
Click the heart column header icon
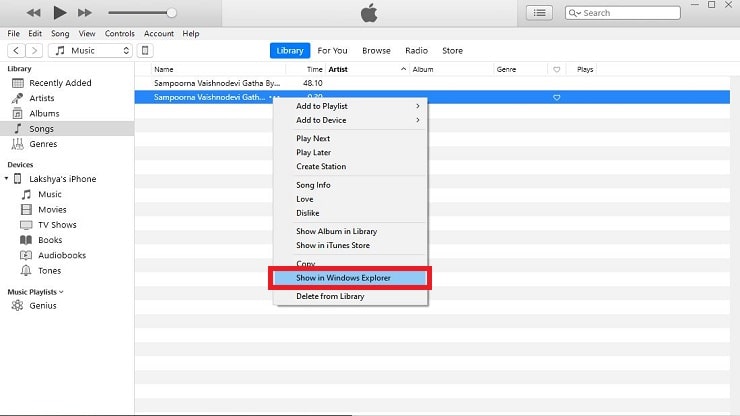[556, 69]
